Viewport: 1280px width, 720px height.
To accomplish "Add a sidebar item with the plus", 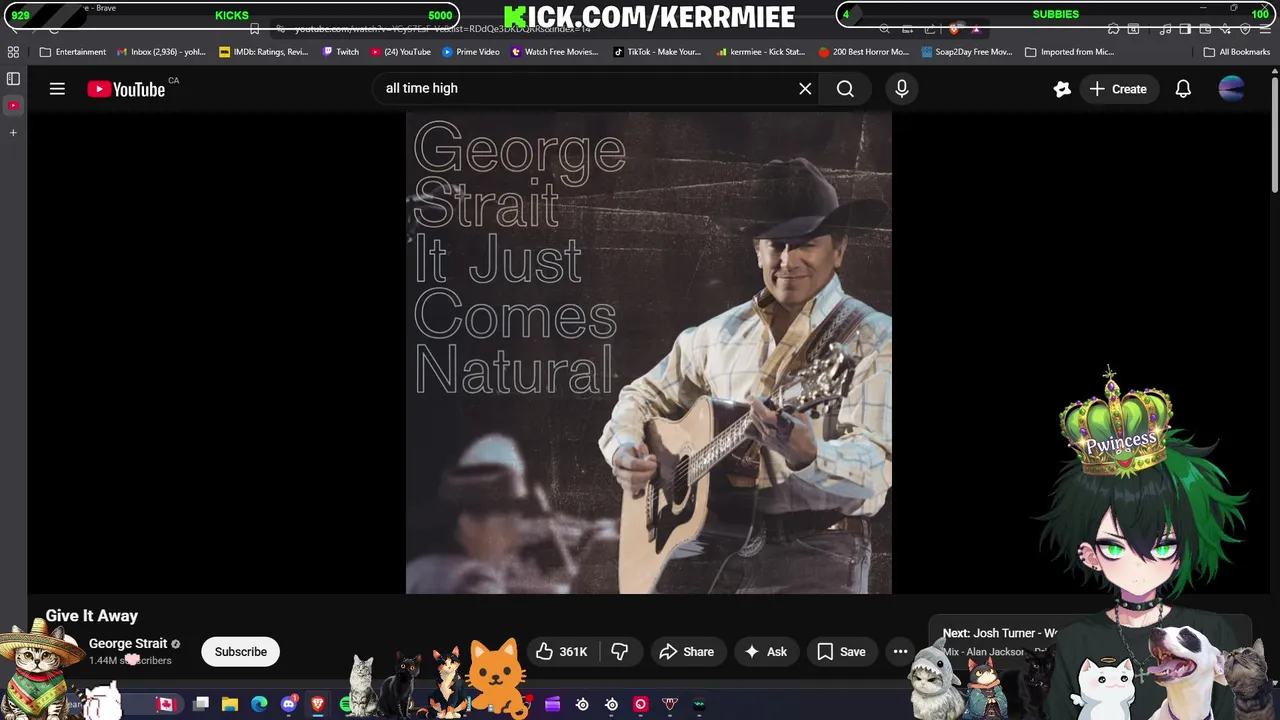I will (13, 132).
